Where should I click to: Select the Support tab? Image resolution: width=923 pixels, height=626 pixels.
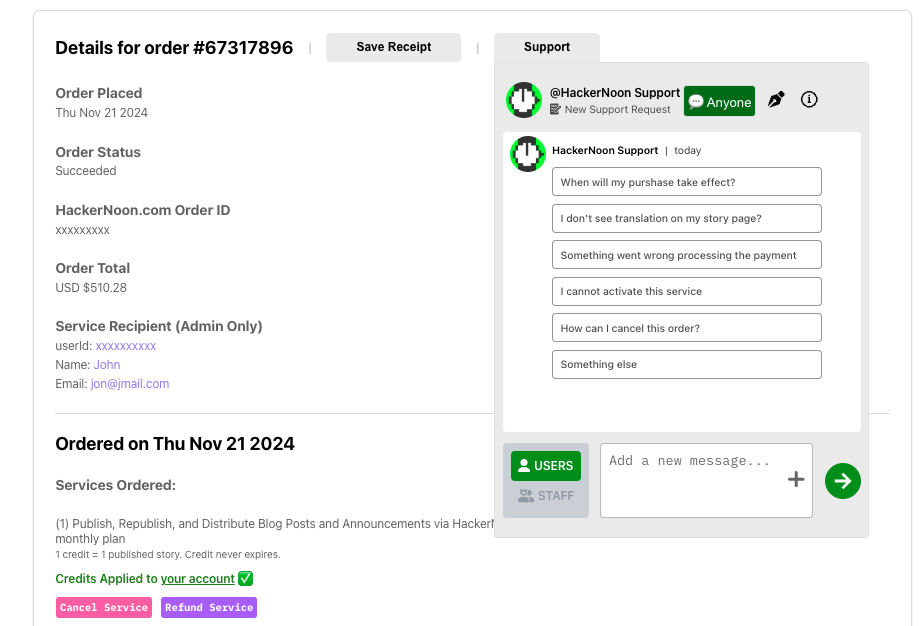pos(547,47)
